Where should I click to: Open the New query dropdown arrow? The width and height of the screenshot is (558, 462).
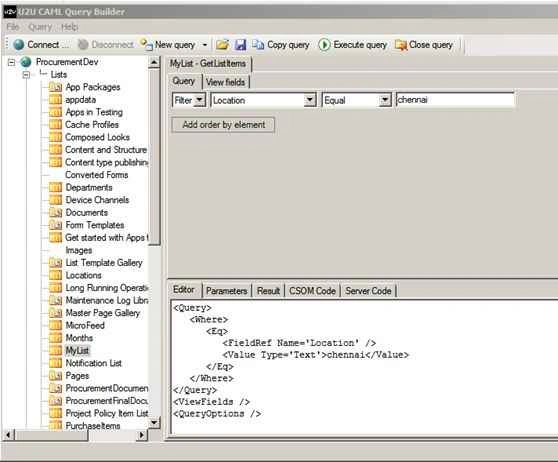pos(205,45)
